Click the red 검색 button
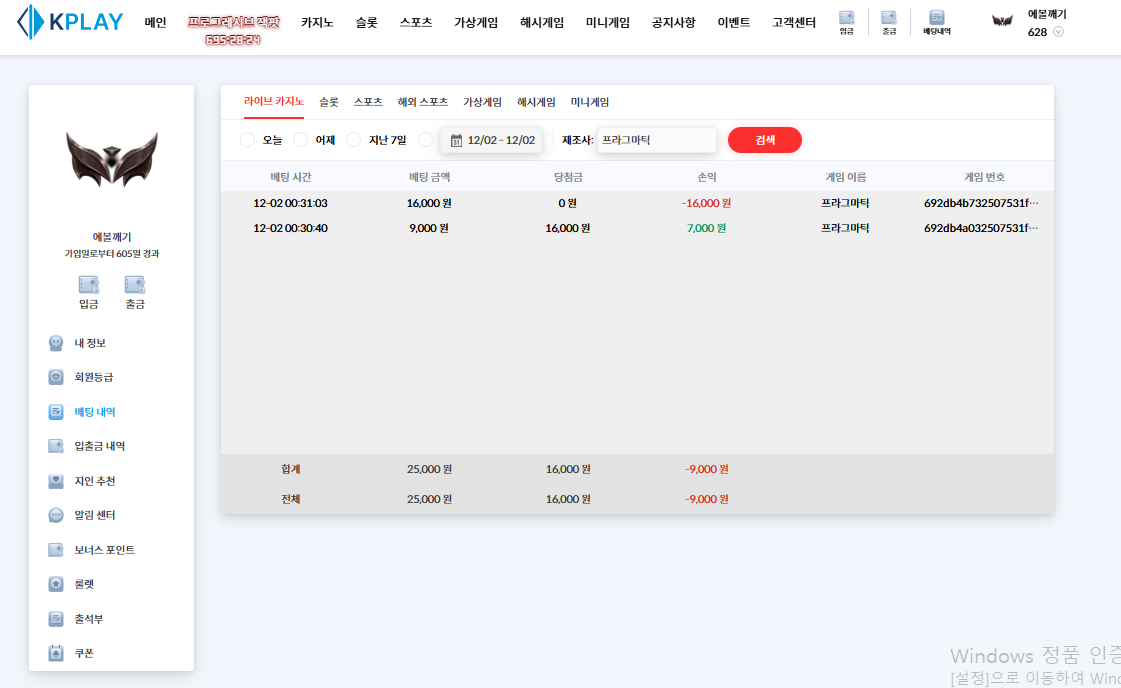 764,140
